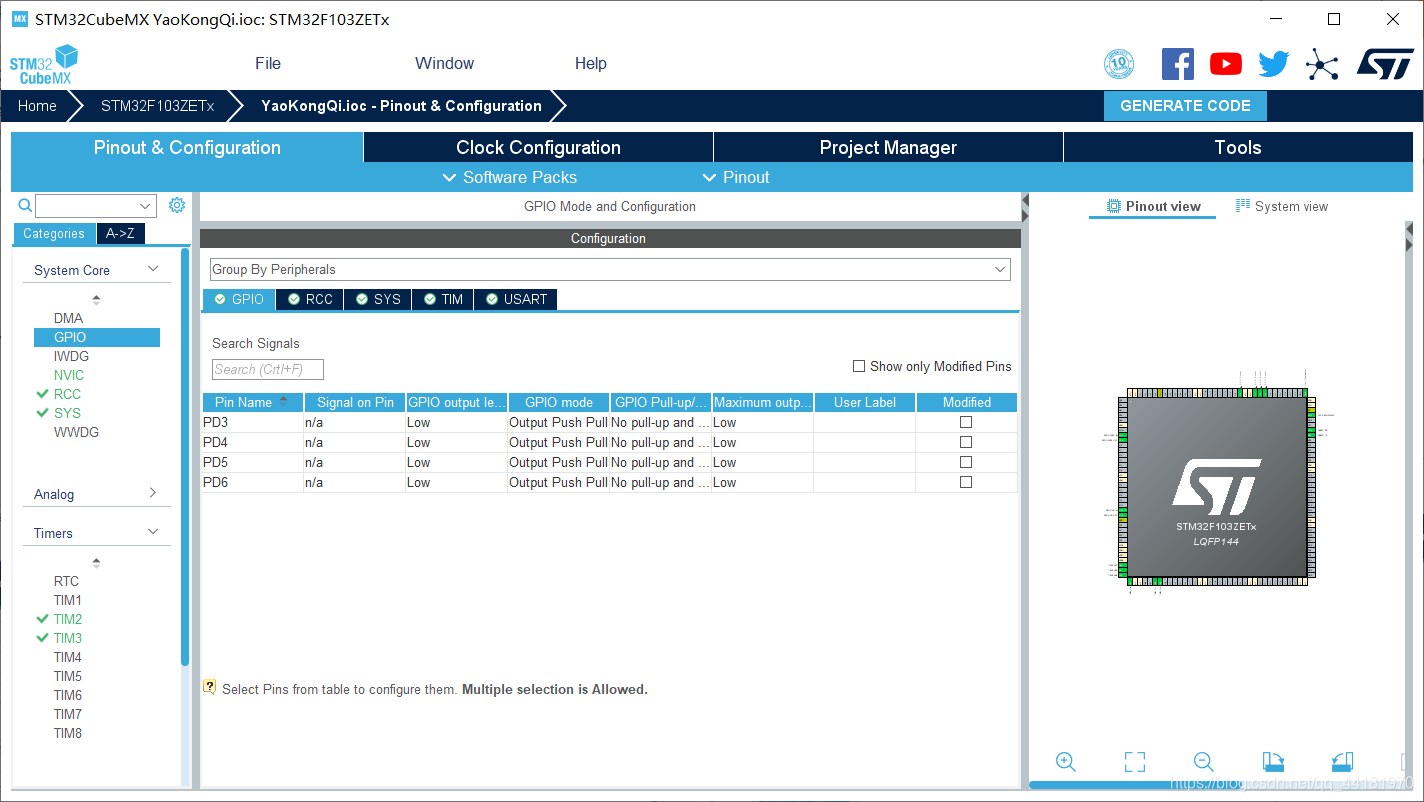
Task: Expand the Pinout dropdown menu
Action: pyautogui.click(x=736, y=177)
